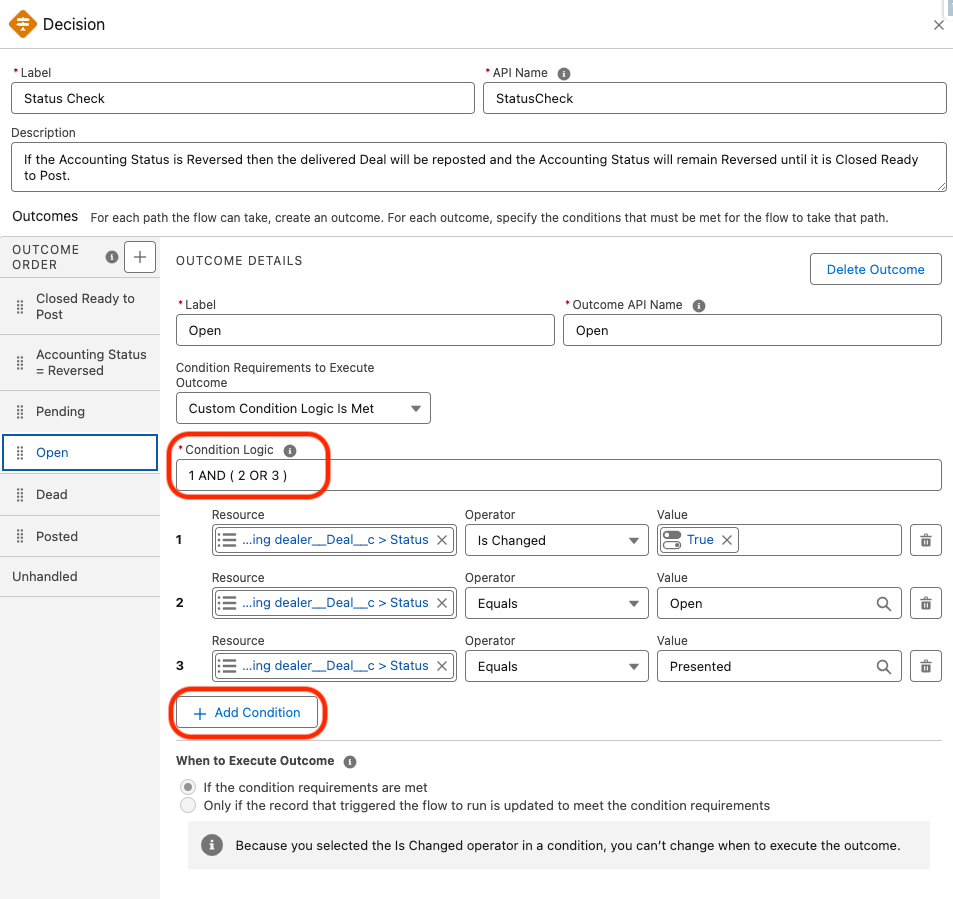Click the When to Execute Outcome info icon

click(350, 762)
